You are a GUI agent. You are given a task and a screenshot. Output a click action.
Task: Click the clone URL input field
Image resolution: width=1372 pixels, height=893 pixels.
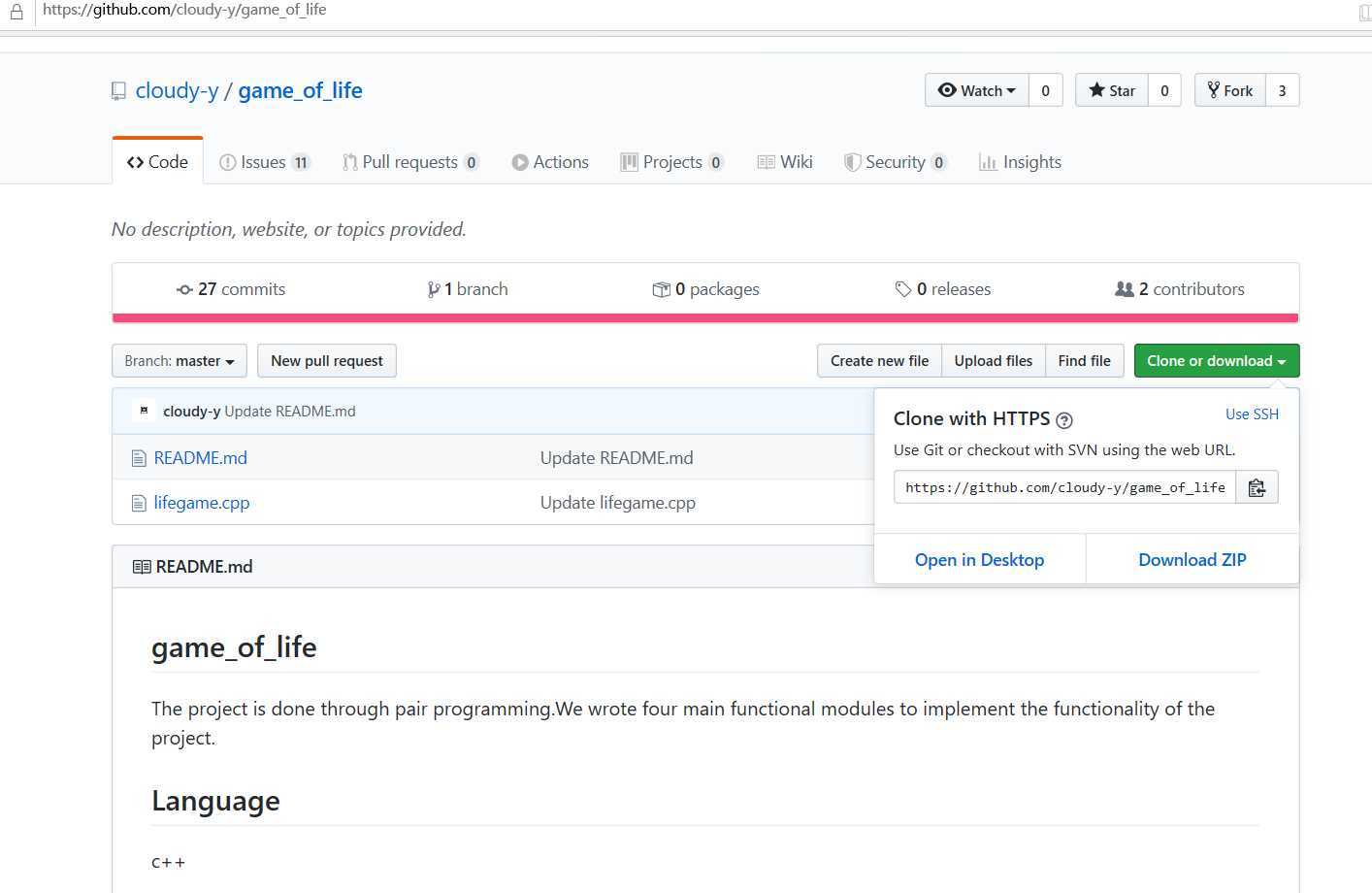tap(1065, 487)
